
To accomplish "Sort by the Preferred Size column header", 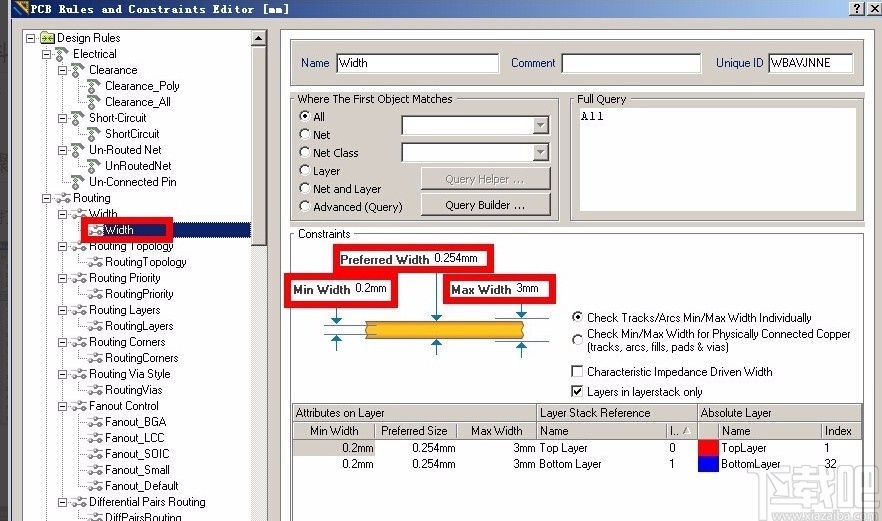I will (414, 431).
